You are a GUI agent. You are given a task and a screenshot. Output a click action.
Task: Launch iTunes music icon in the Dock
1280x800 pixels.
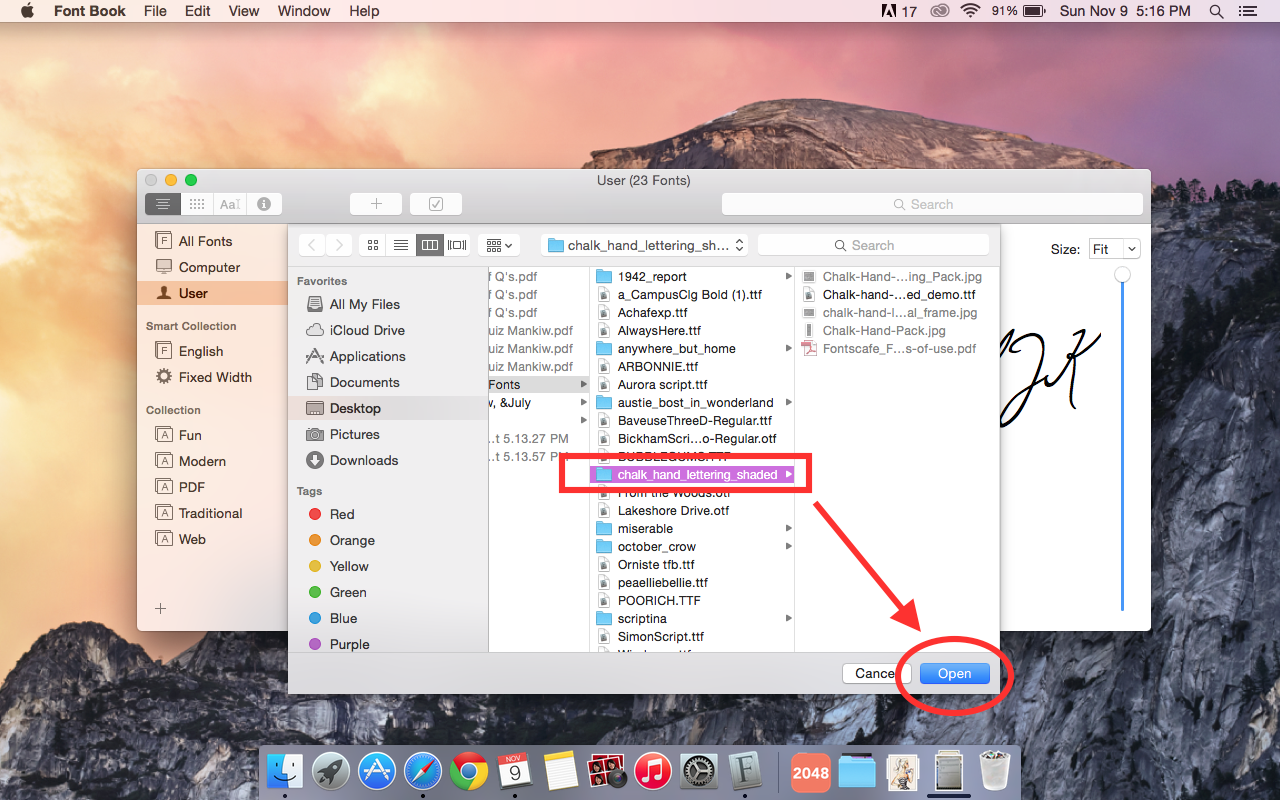[x=653, y=771]
